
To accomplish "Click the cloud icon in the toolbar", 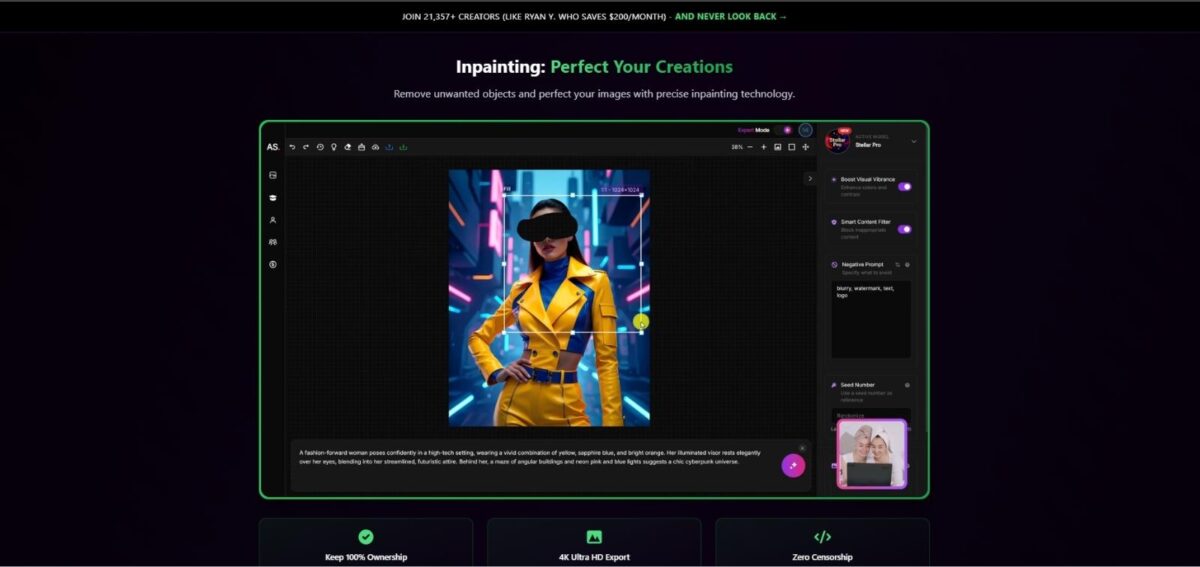I will tap(375, 147).
